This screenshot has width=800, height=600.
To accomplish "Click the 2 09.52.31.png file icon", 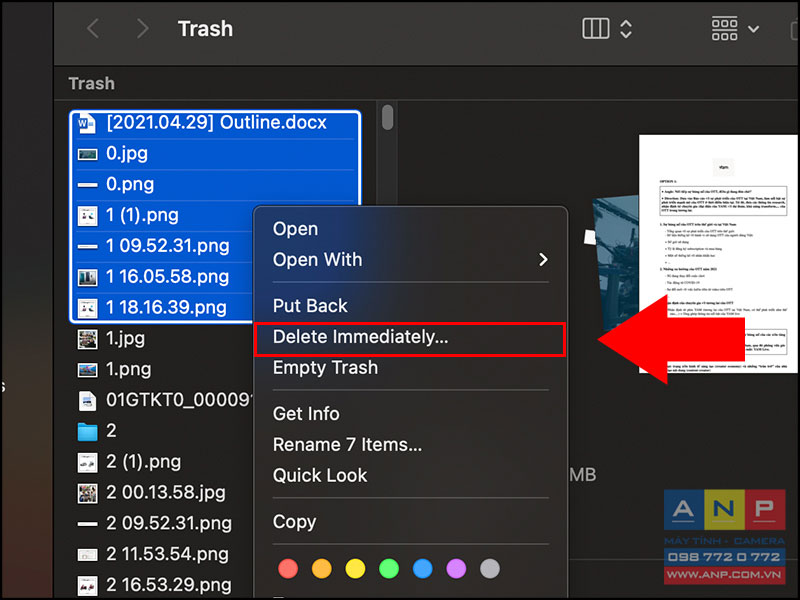I will (x=87, y=524).
